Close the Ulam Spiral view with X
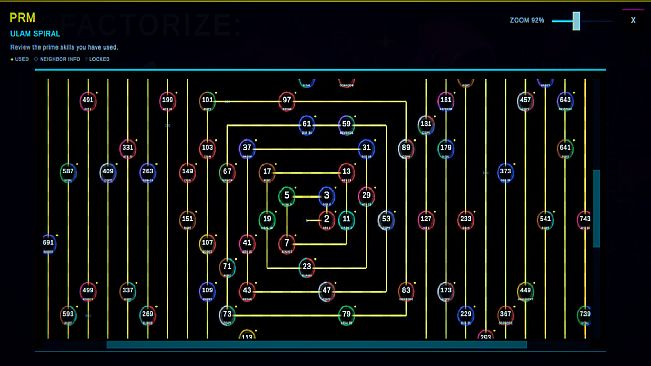Screen dimensions: 651x366 coord(633,20)
